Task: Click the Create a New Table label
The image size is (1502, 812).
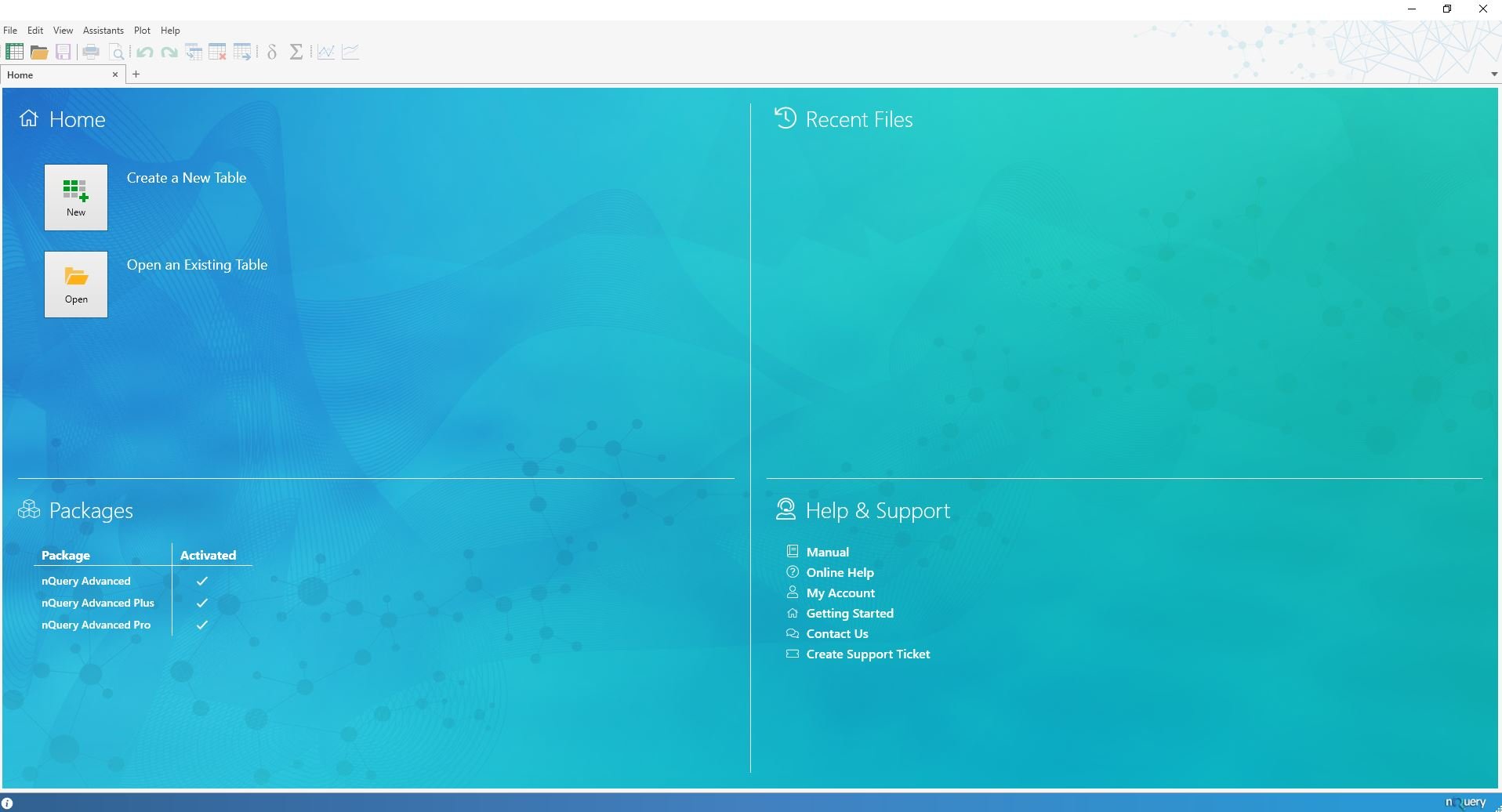Action: 187,178
